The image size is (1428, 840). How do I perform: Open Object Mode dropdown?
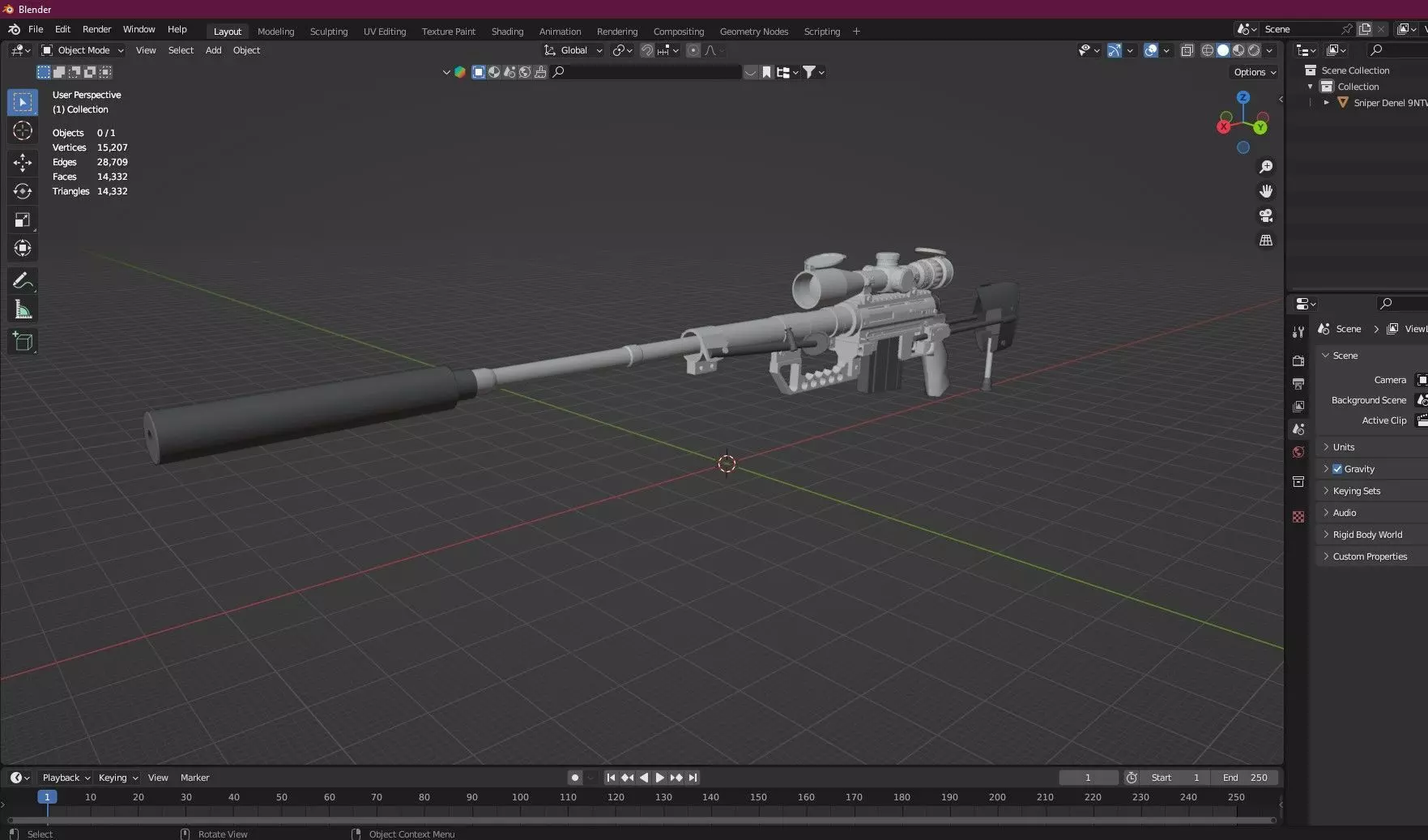(83, 50)
